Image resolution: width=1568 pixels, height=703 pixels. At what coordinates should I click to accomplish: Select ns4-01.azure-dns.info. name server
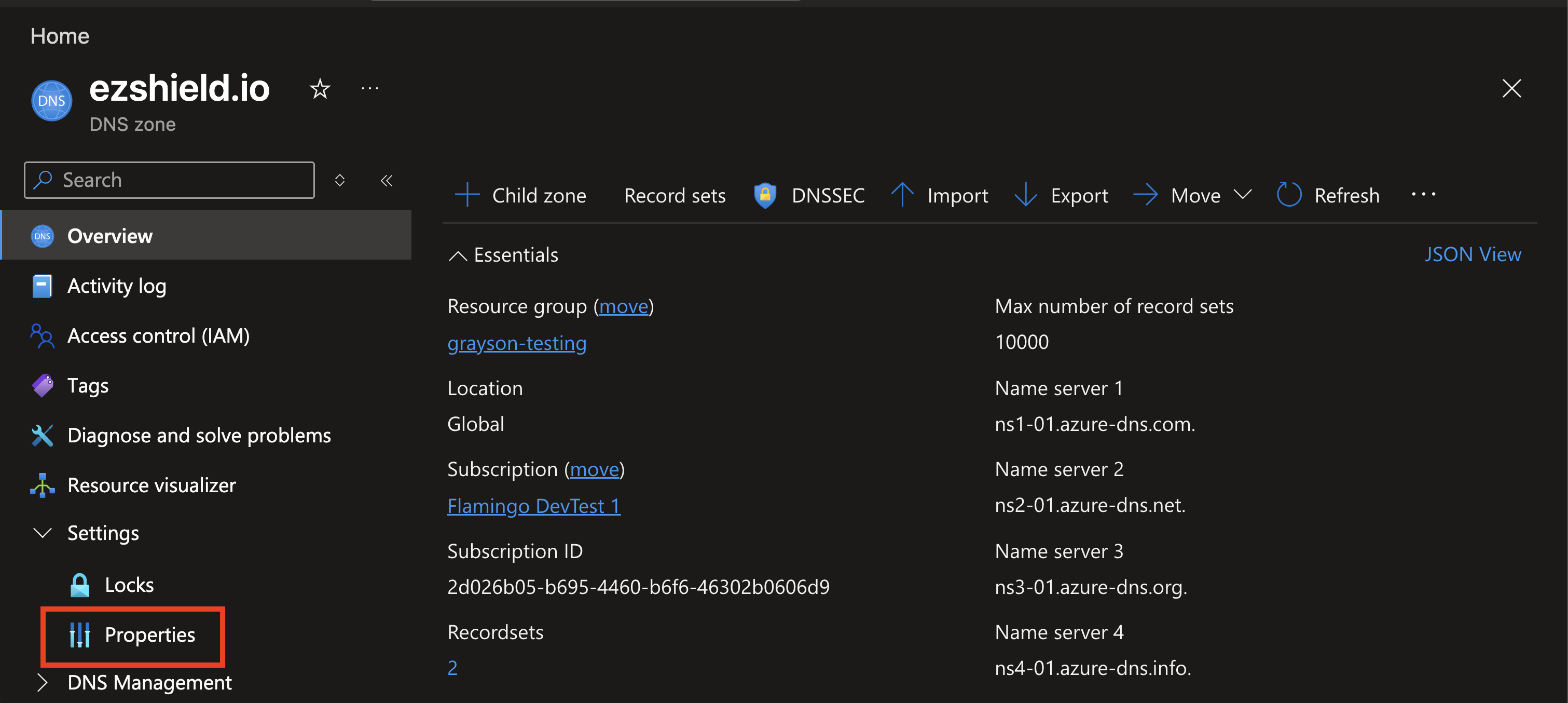[1093, 668]
